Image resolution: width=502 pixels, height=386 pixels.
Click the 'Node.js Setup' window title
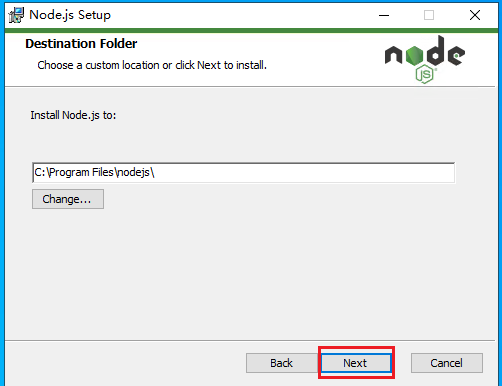click(x=70, y=15)
